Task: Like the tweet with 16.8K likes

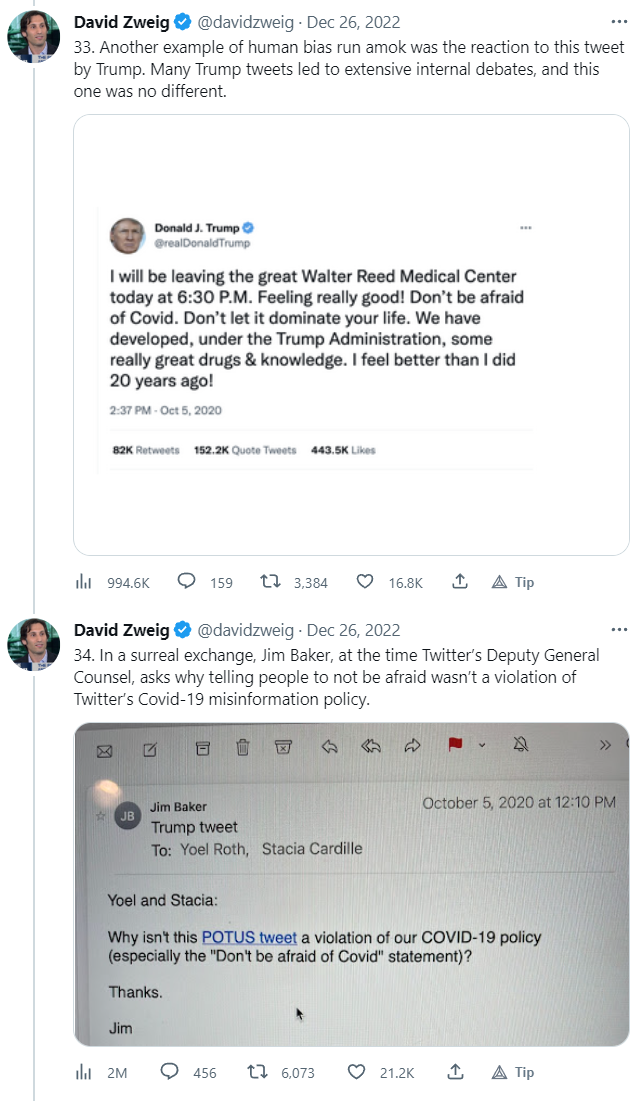Action: 365,582
